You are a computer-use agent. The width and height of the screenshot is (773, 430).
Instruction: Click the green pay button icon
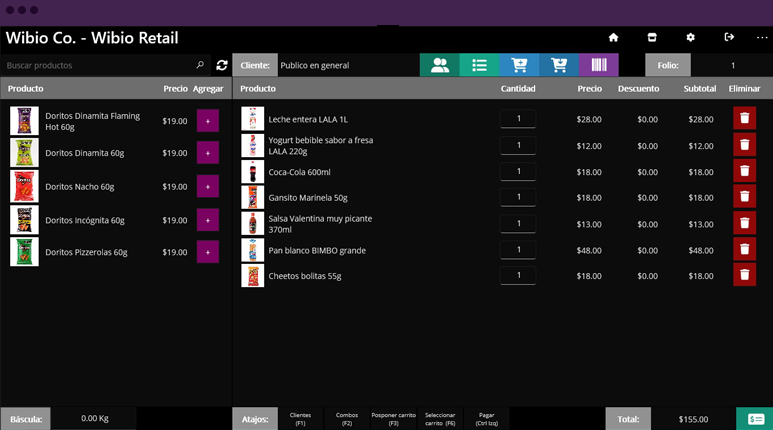(x=755, y=419)
